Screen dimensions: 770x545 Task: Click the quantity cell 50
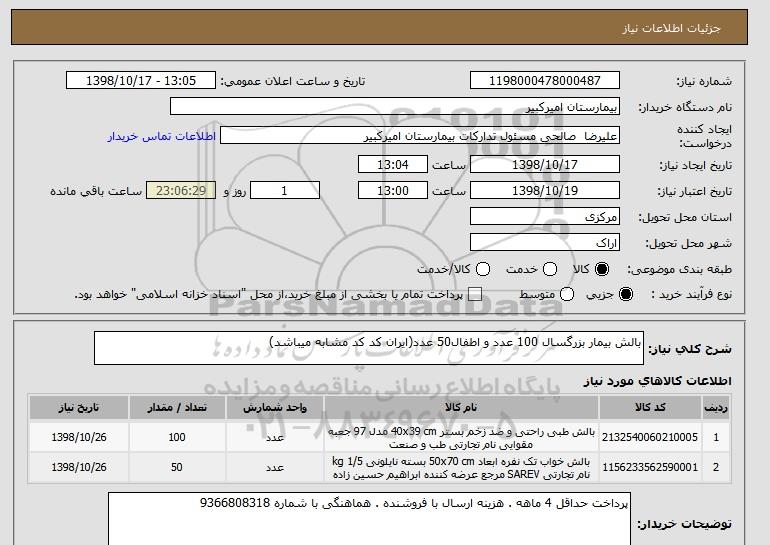(x=177, y=467)
